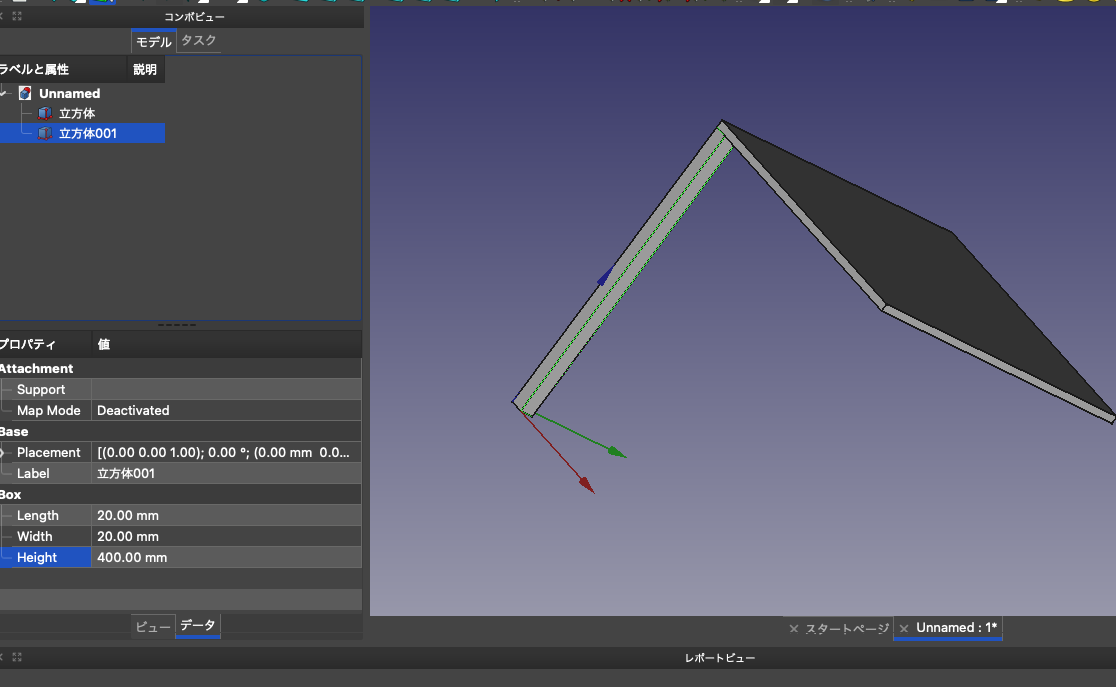
Task: Collapse the Unnamed document tree node
Action: point(4,93)
